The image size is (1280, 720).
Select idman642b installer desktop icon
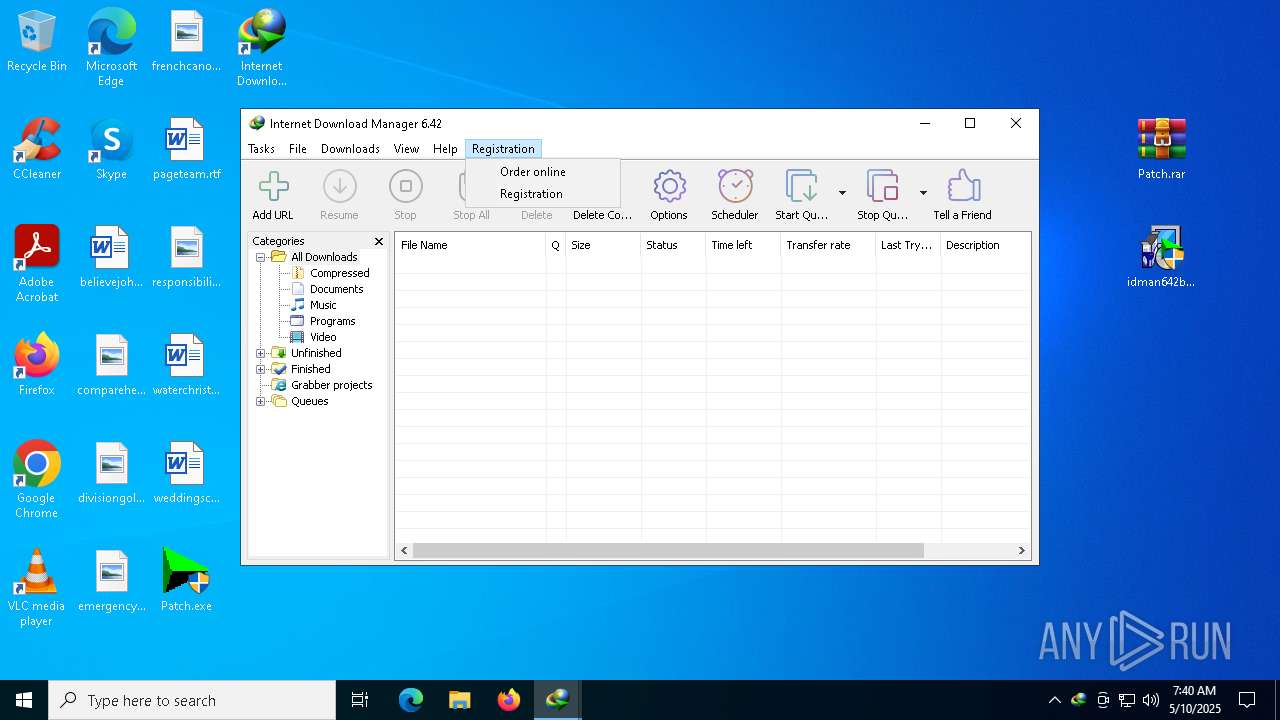coord(1161,257)
